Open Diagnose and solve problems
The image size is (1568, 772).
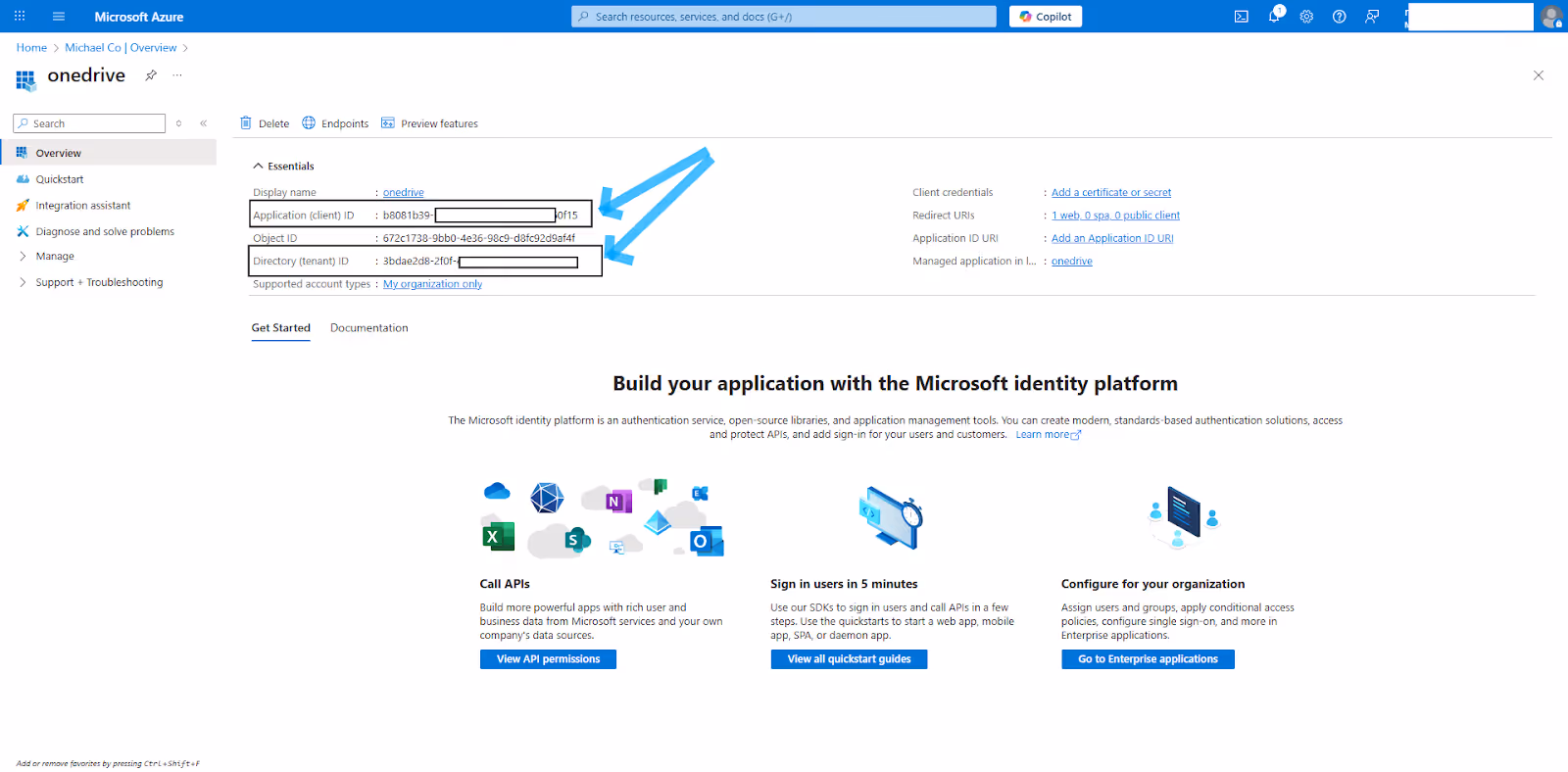[105, 231]
